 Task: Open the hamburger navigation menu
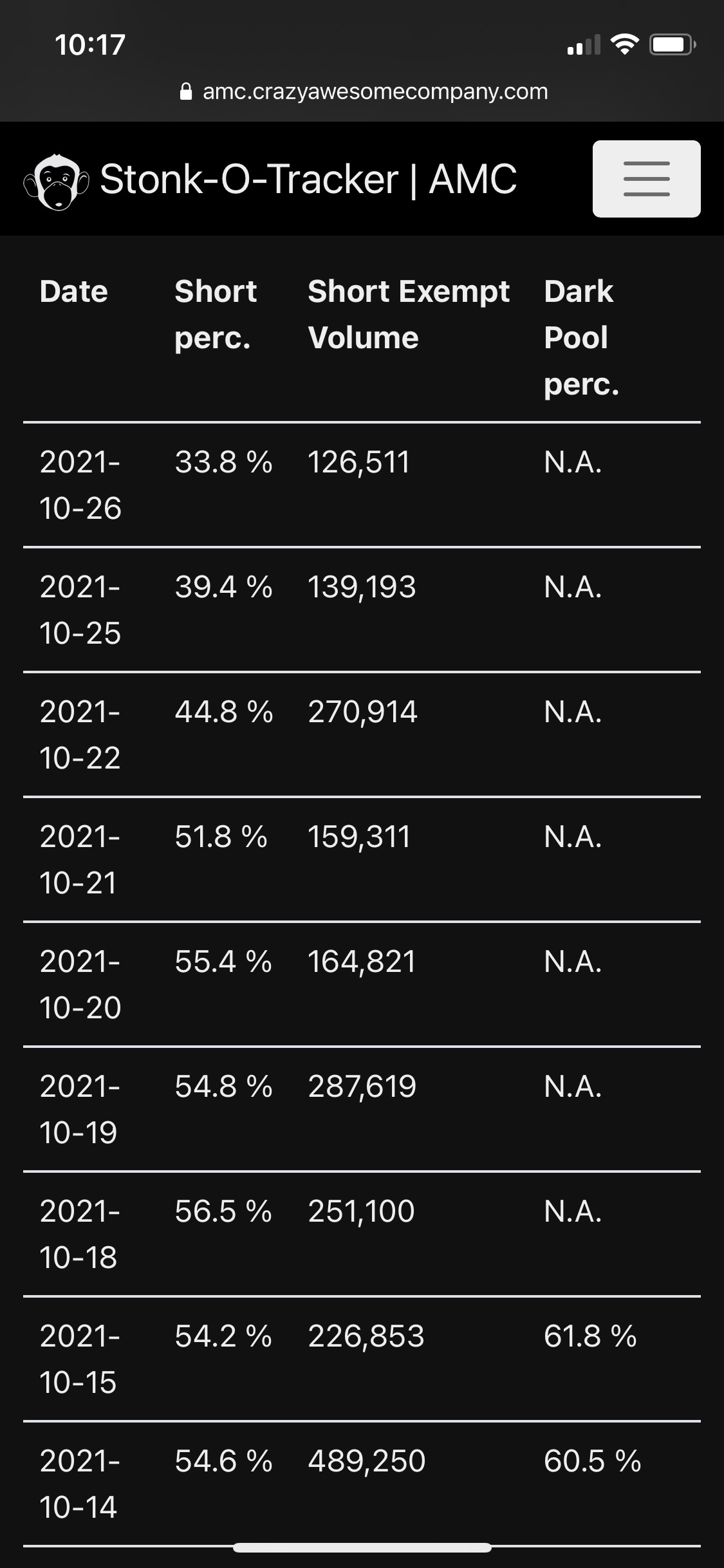646,178
